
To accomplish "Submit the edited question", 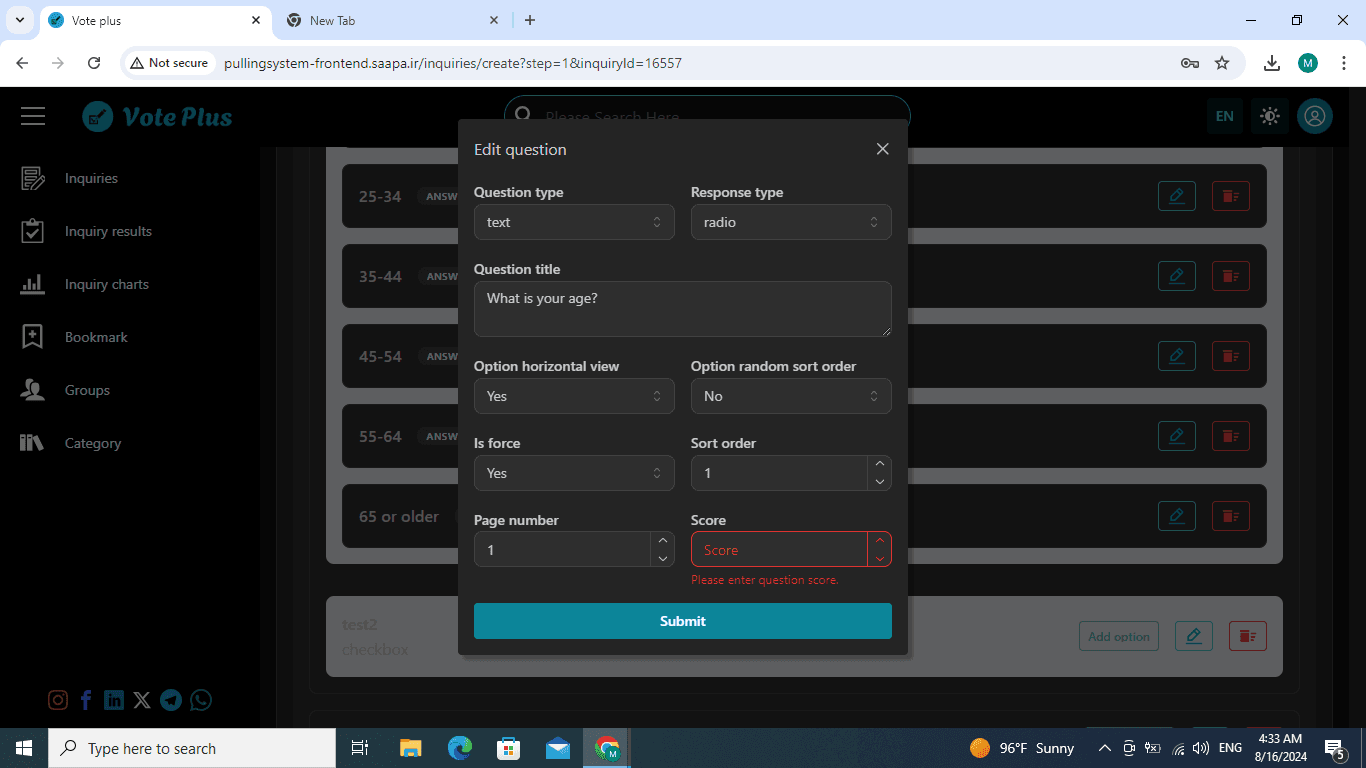I will pyautogui.click(x=682, y=621).
